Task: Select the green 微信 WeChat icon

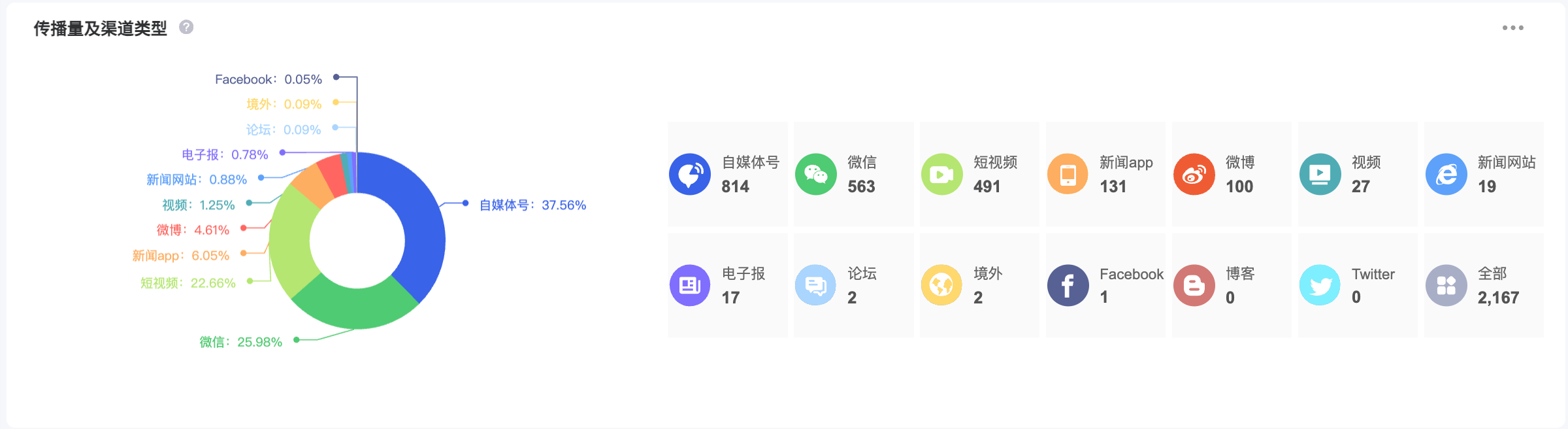Action: [816, 175]
